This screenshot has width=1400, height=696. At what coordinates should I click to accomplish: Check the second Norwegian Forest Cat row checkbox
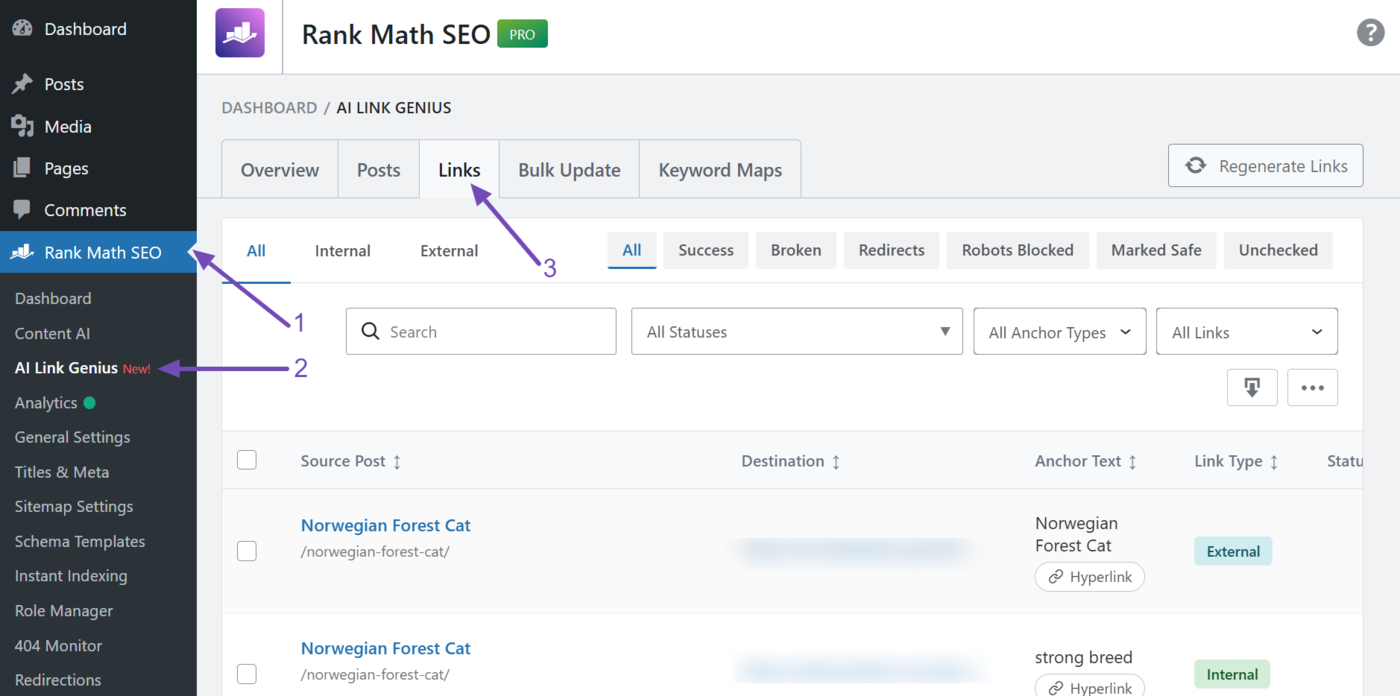247,674
